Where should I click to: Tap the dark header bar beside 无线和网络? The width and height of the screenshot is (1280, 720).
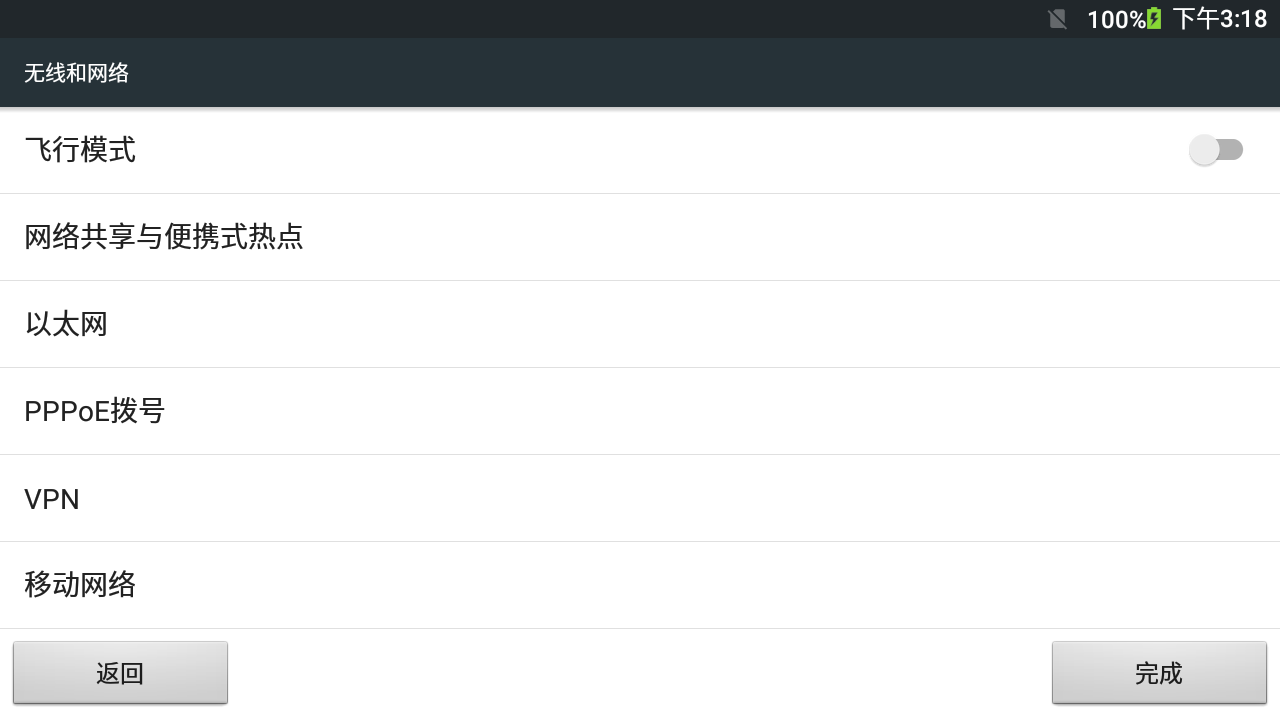pyautogui.click(x=700, y=73)
